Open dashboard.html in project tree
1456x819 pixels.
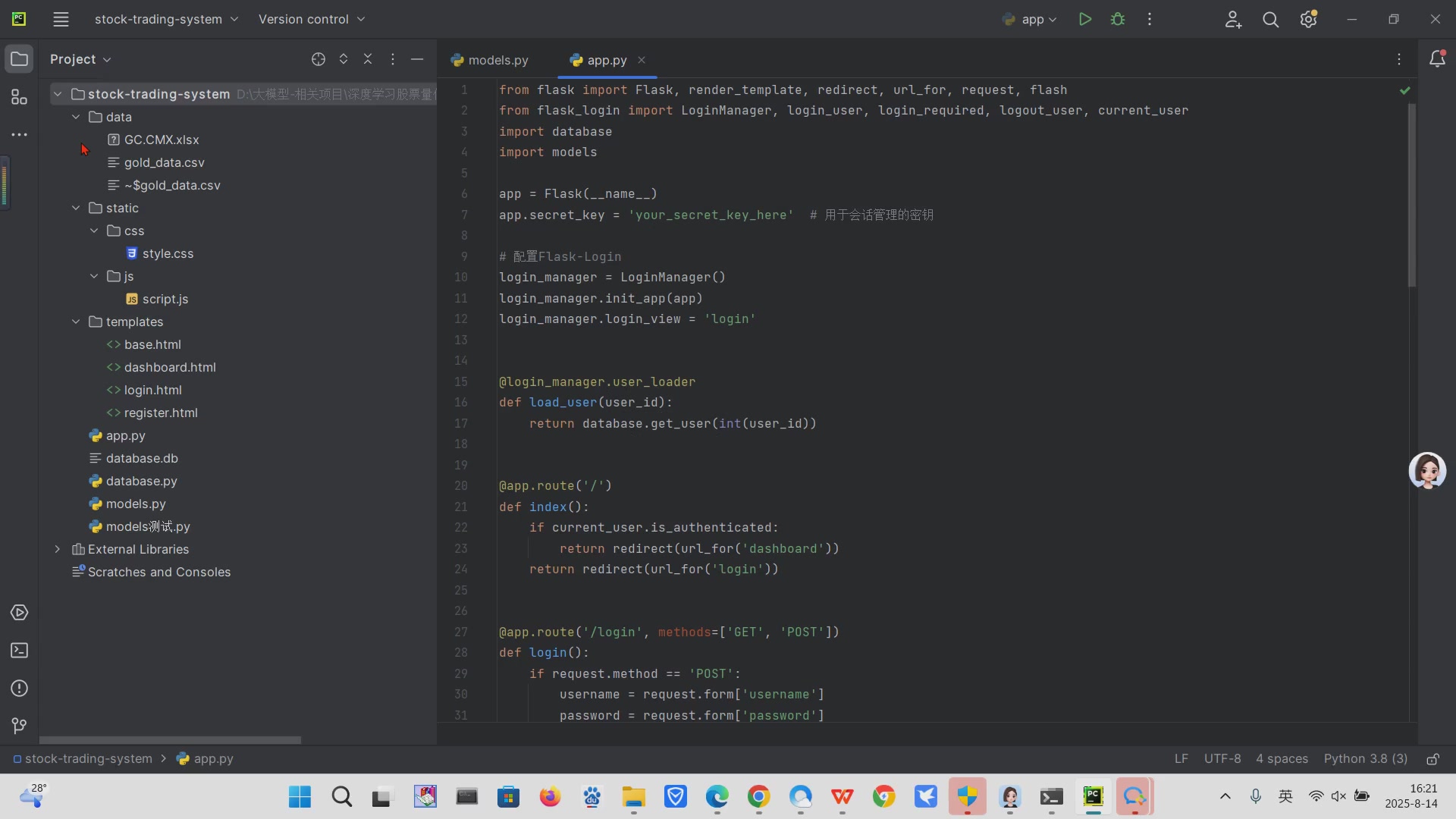pos(170,367)
